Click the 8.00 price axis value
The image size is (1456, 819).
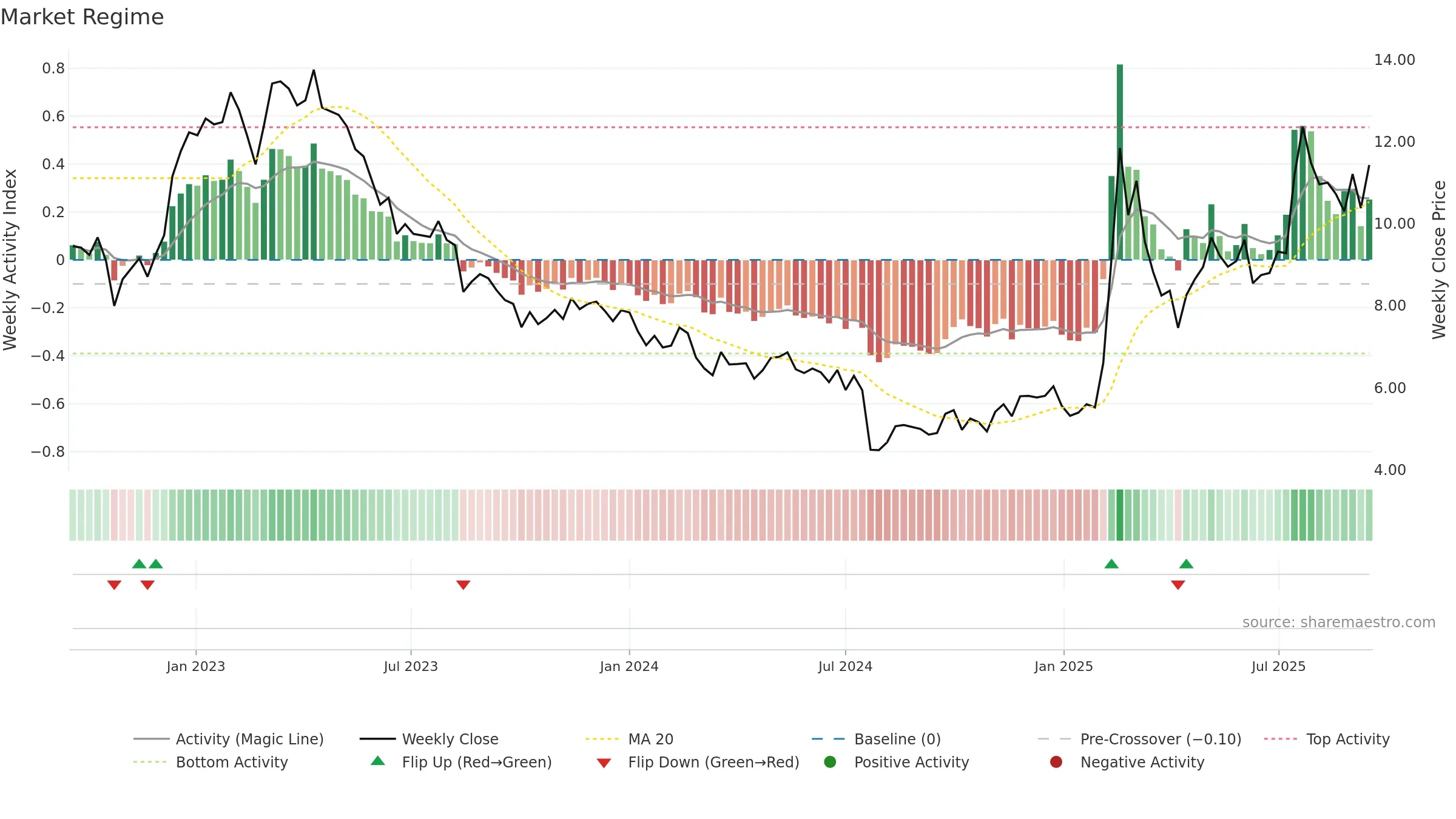pos(1390,305)
